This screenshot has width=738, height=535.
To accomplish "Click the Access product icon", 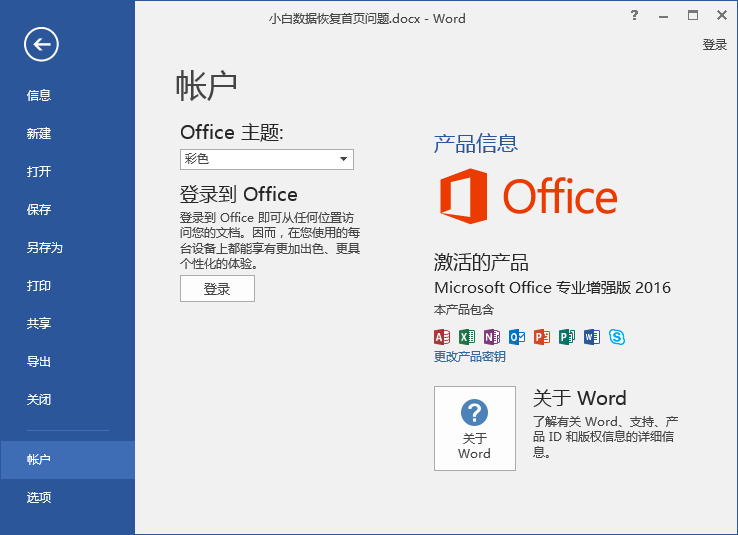I will (x=442, y=337).
